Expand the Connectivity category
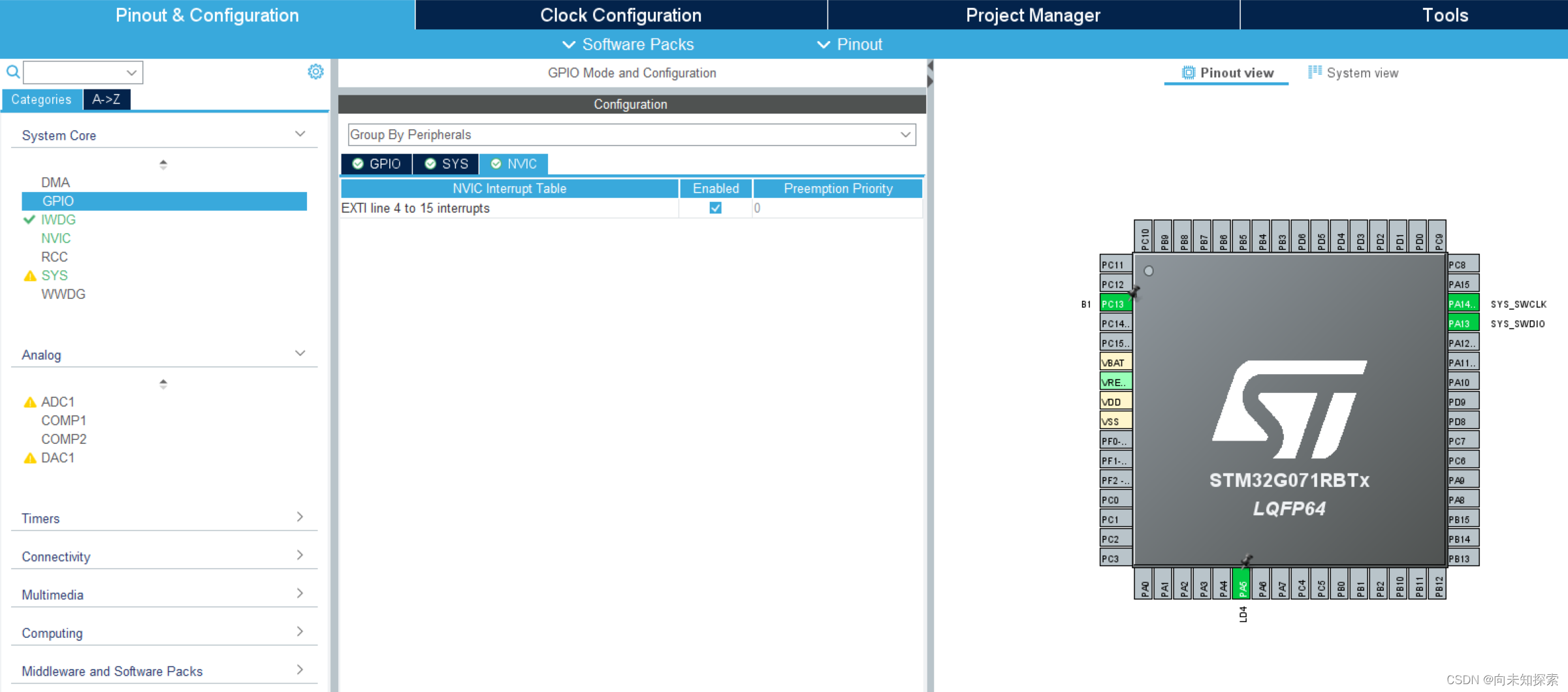 coord(300,555)
